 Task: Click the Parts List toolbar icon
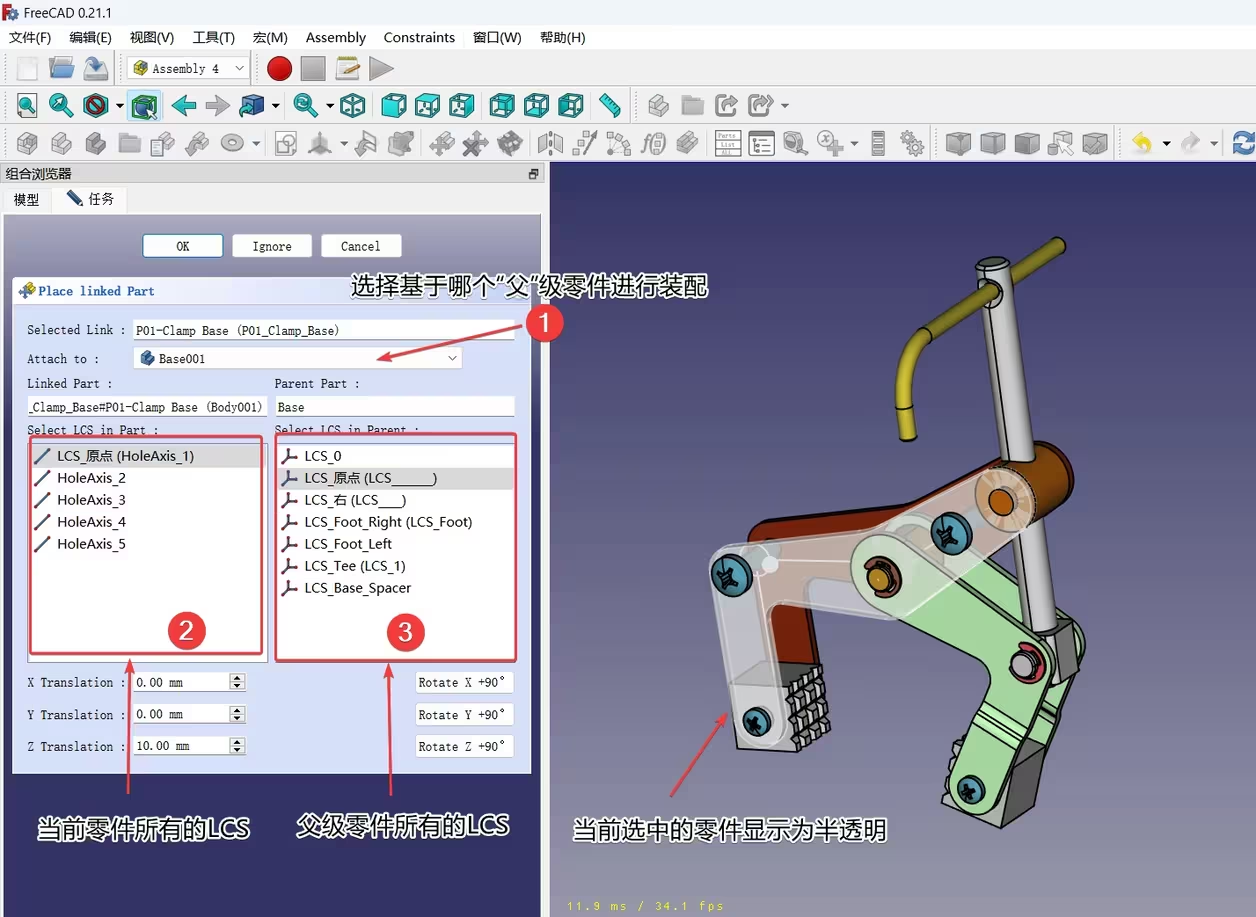(x=727, y=143)
